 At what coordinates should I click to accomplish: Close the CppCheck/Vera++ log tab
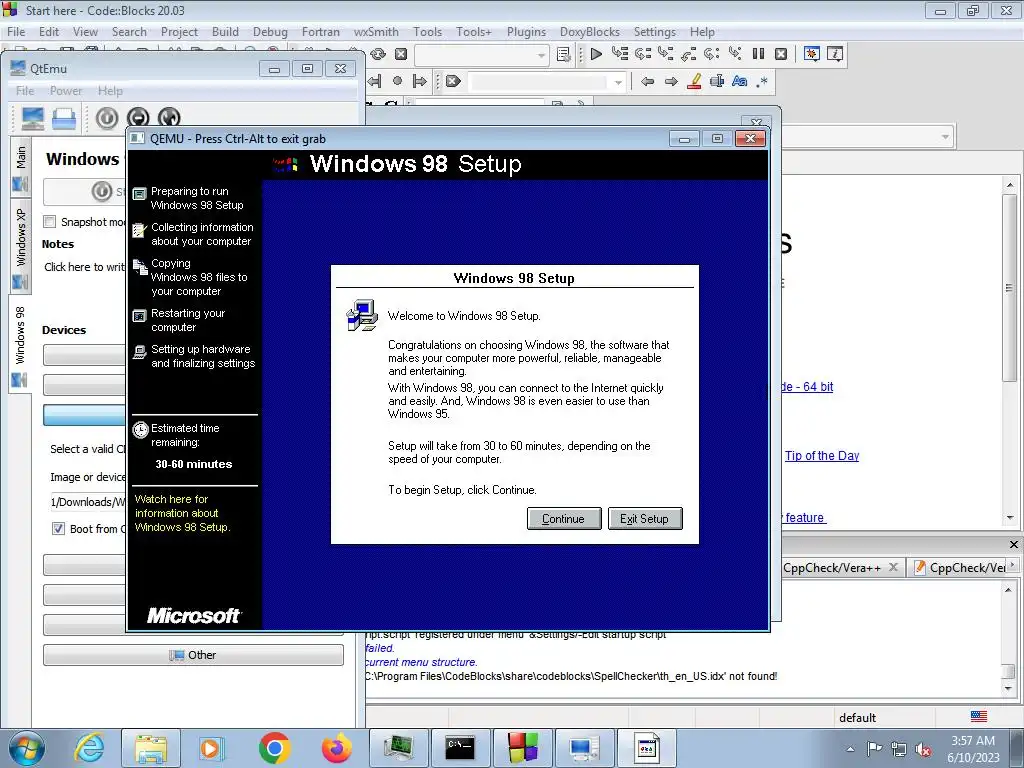point(893,567)
